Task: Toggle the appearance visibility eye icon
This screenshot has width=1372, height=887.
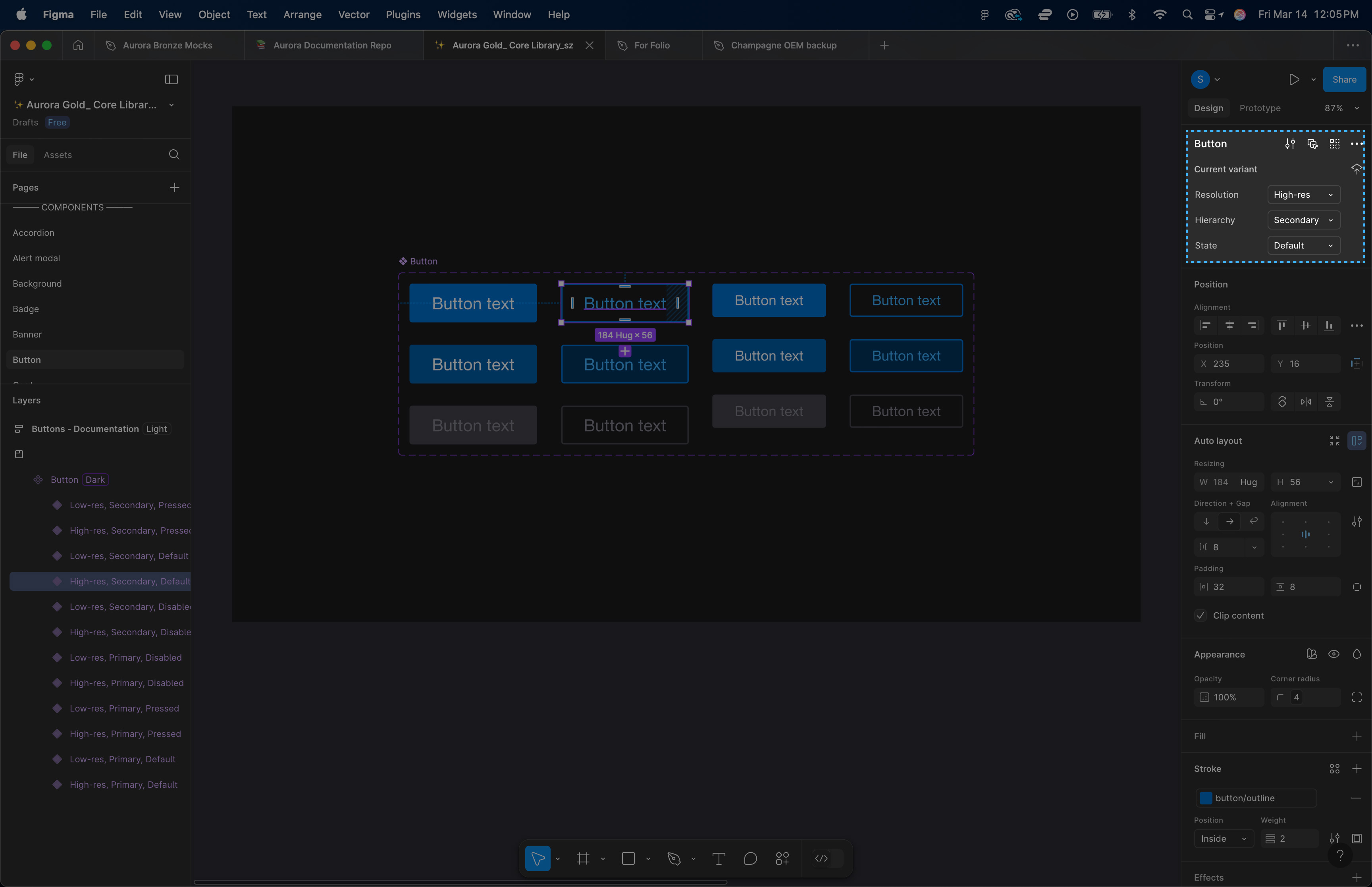Action: click(1333, 654)
